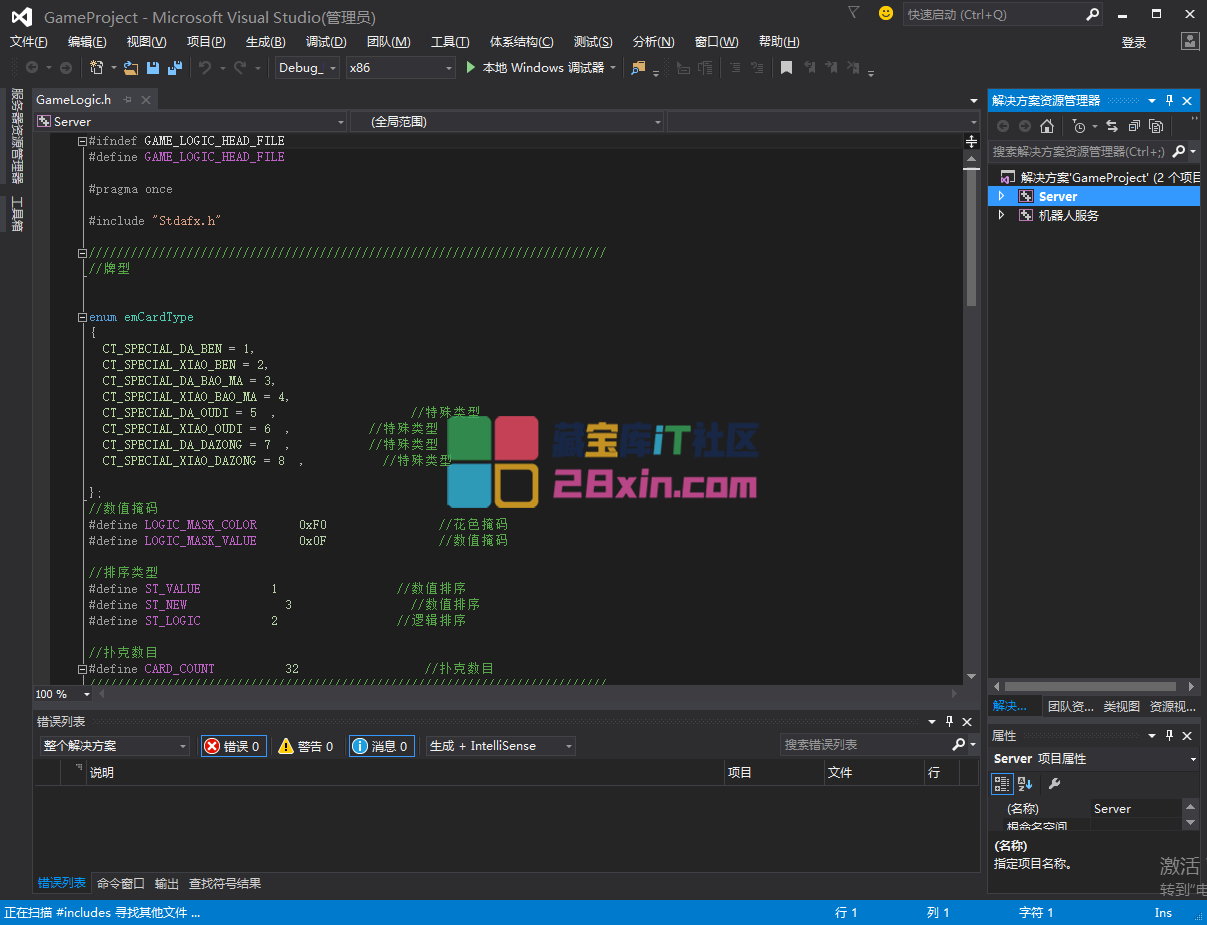Click the new project toolbar icon

[96, 67]
